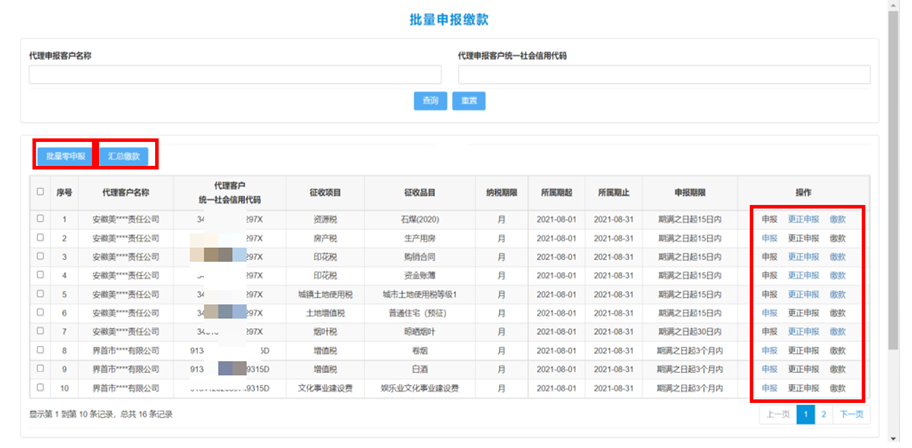Click the 批量零申报 button
The image size is (912, 448).
click(x=66, y=156)
